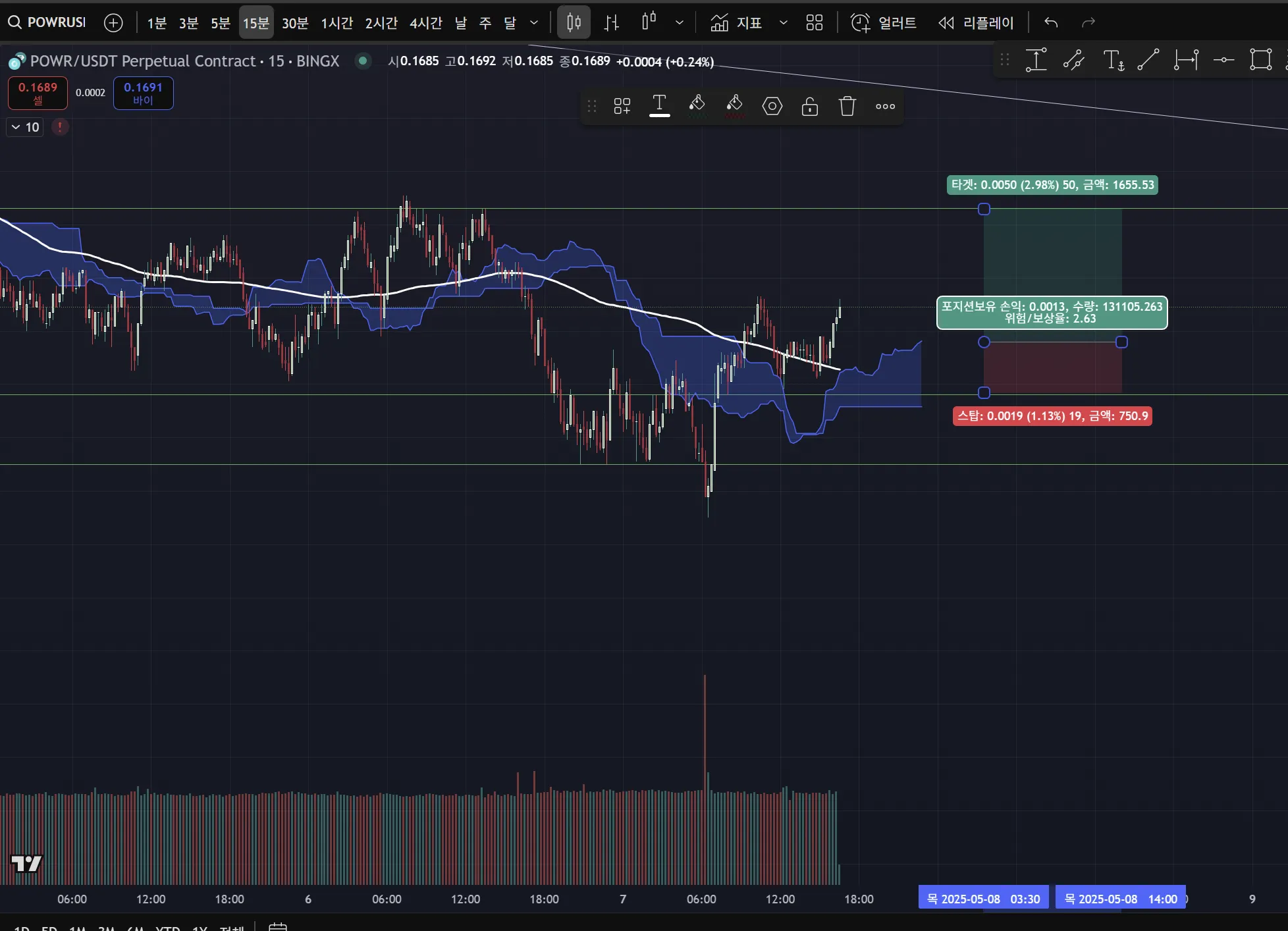Select the rectangle drawing tool
The height and width of the screenshot is (931, 1288).
point(1261,61)
